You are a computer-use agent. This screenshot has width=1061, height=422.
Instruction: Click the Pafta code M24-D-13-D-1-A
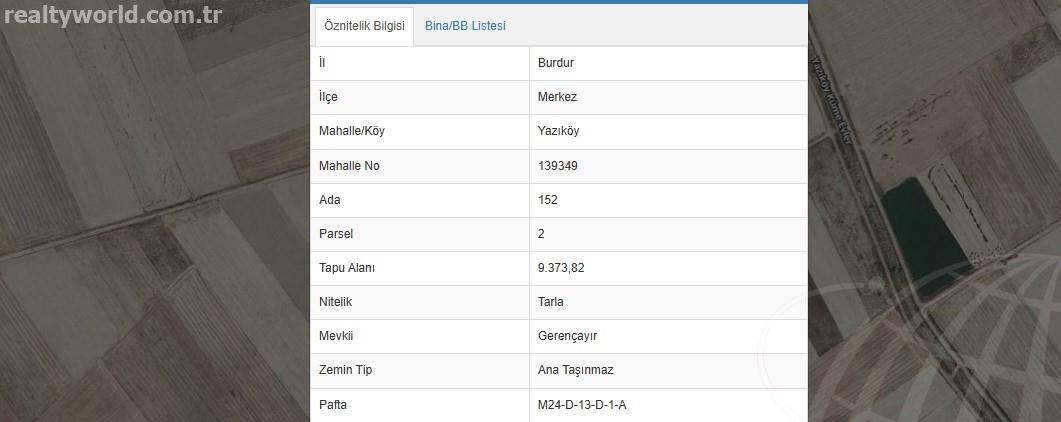582,405
